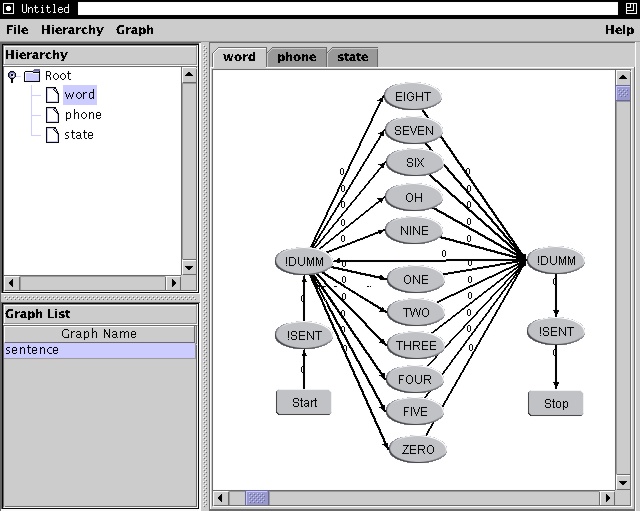The height and width of the screenshot is (511, 640).
Task: Click graph canvas scroll up arrow
Action: tap(623, 77)
